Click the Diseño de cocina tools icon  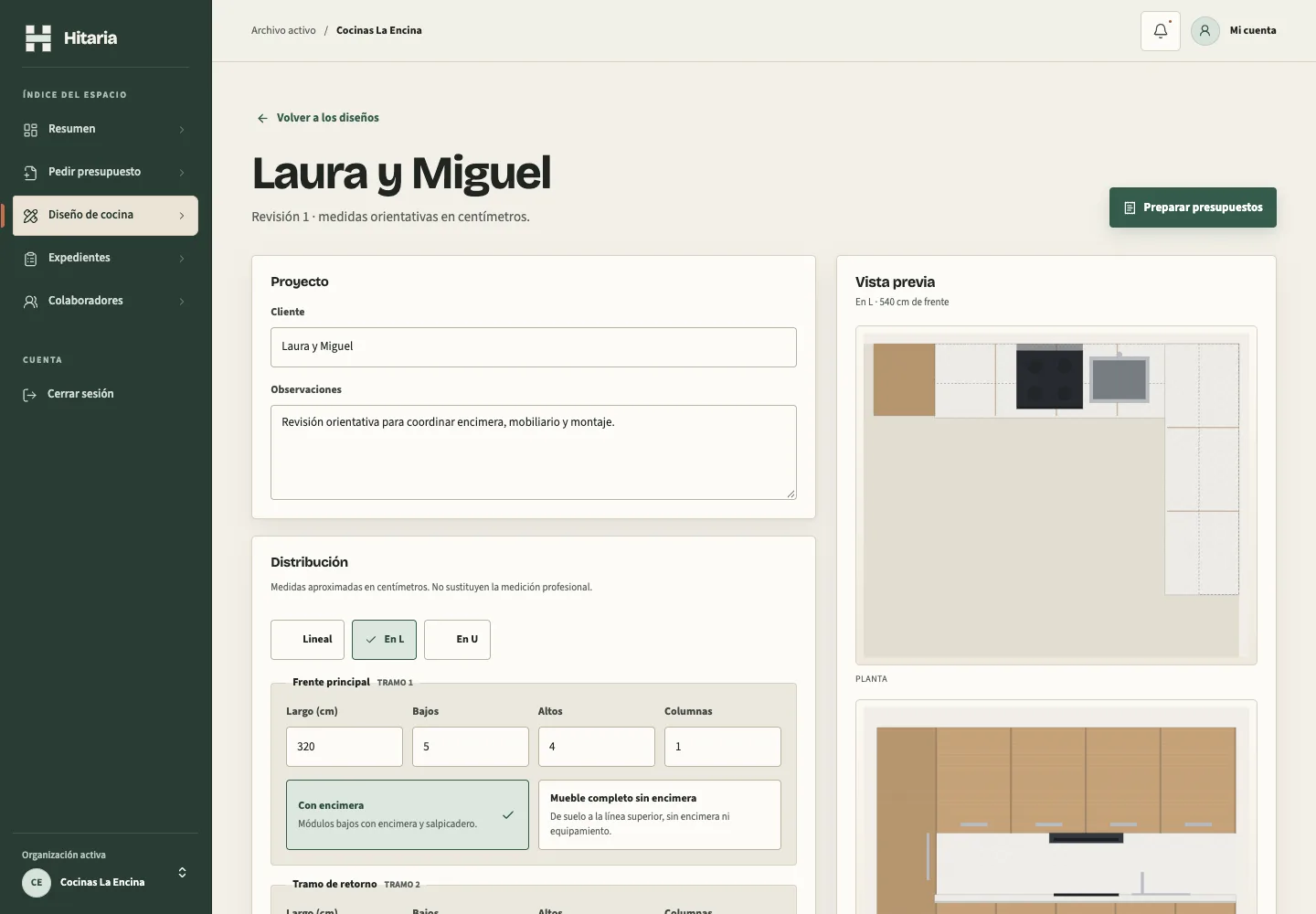click(x=30, y=216)
